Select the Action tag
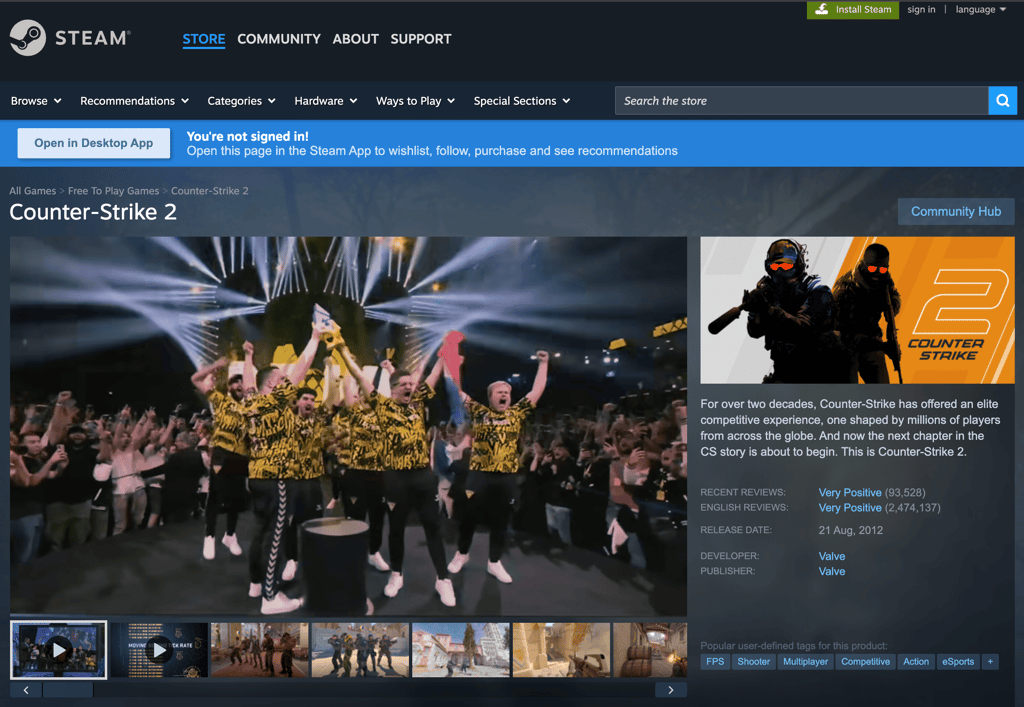The width and height of the screenshot is (1024, 707). coord(916,662)
